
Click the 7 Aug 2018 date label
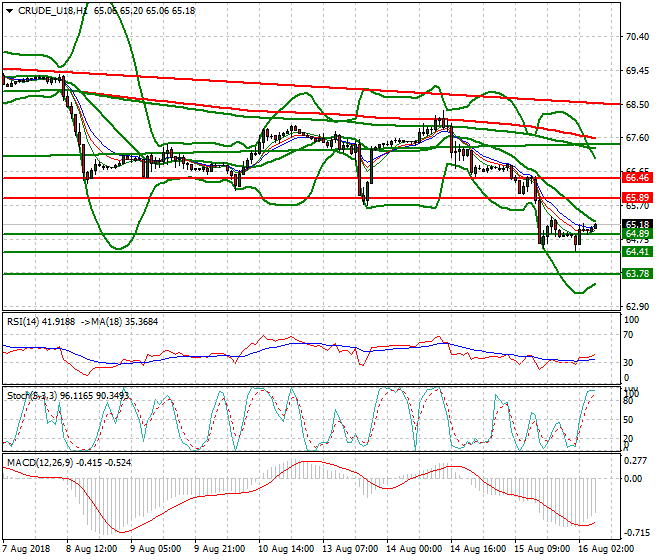(26, 549)
